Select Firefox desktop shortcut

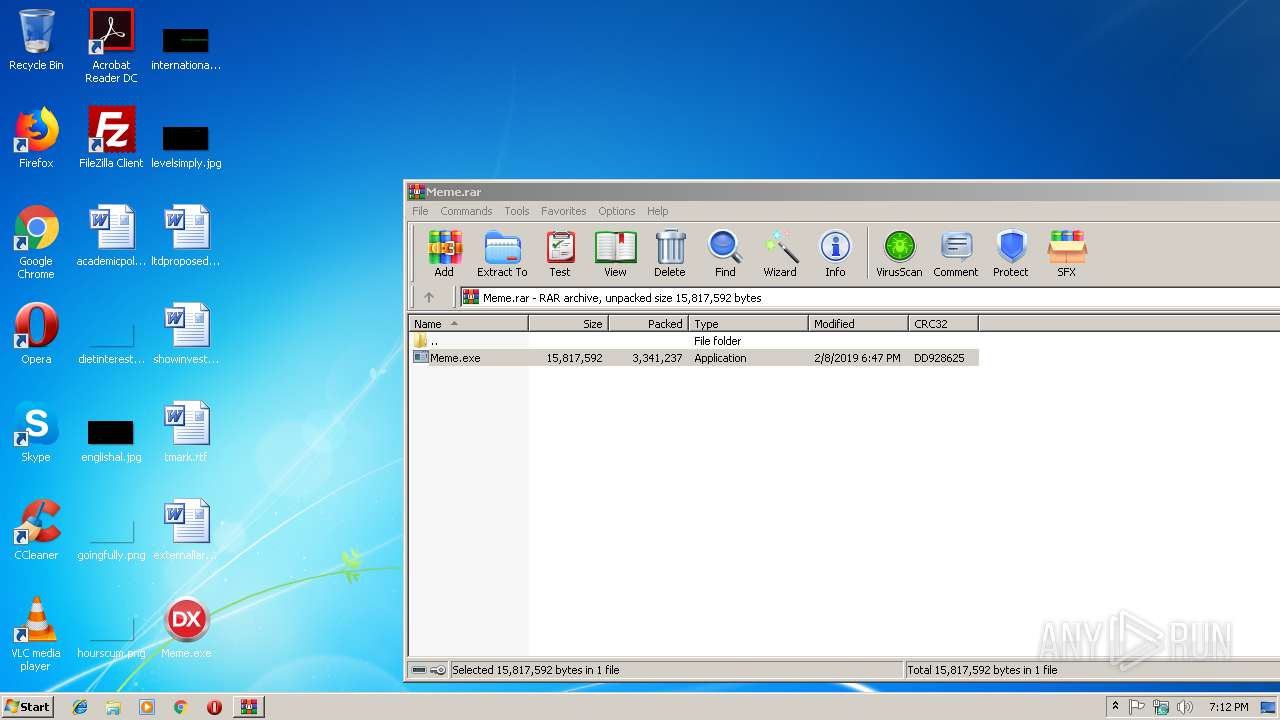click(x=36, y=139)
